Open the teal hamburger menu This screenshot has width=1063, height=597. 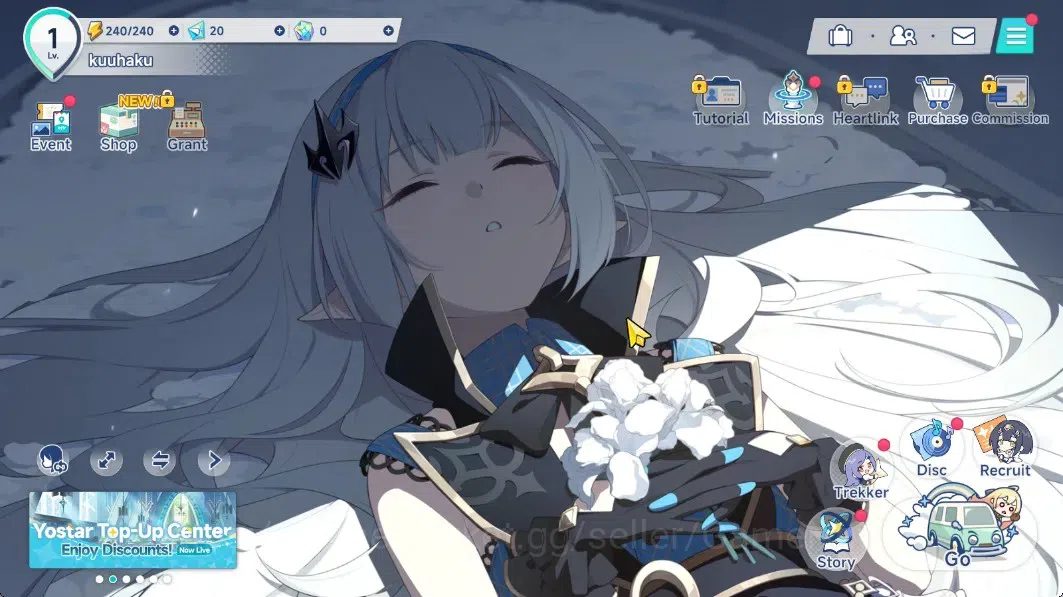tap(1016, 35)
